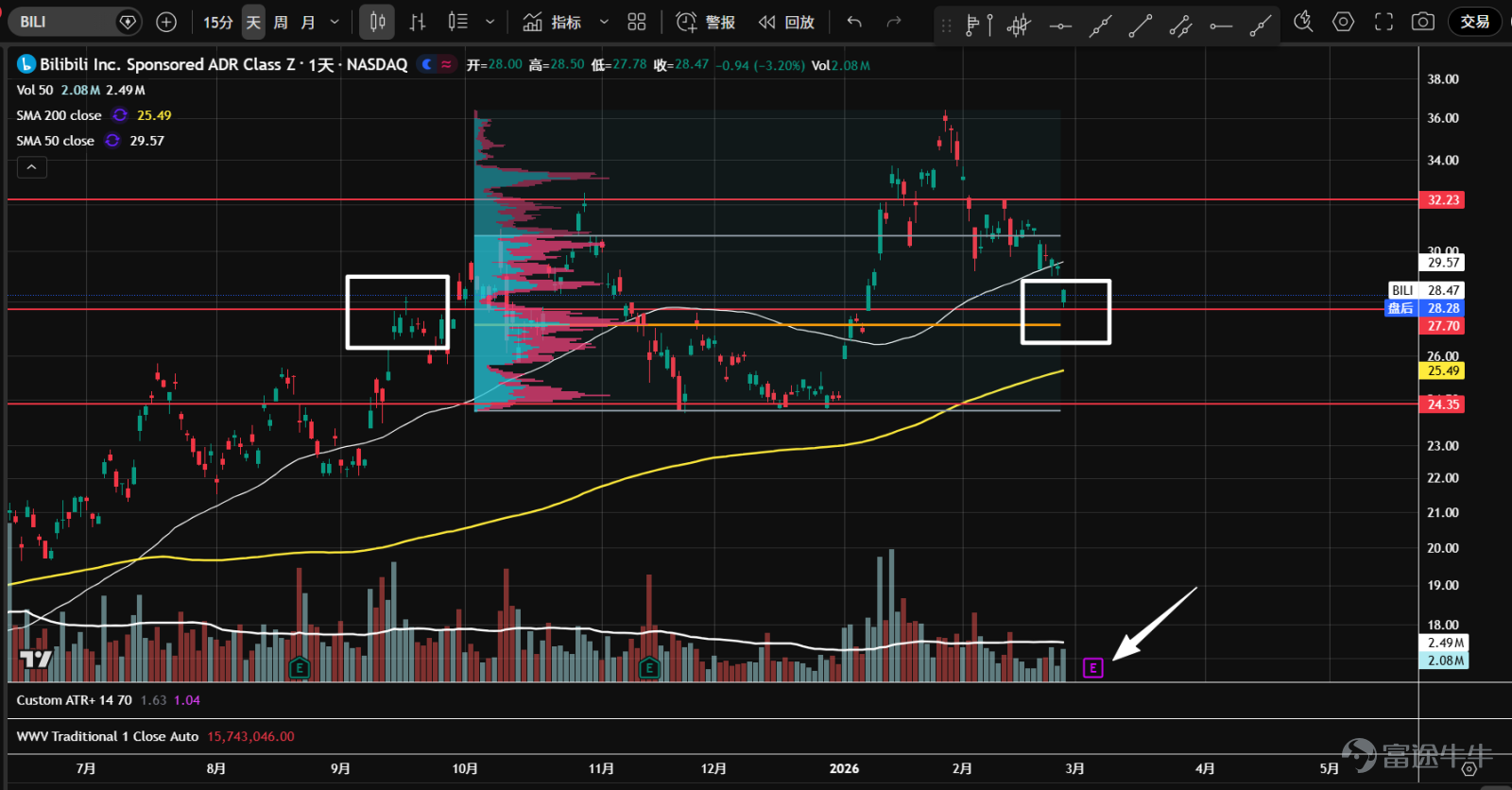This screenshot has width=1512, height=790.
Task: Click the red 24.35 price line label
Action: (x=1442, y=404)
